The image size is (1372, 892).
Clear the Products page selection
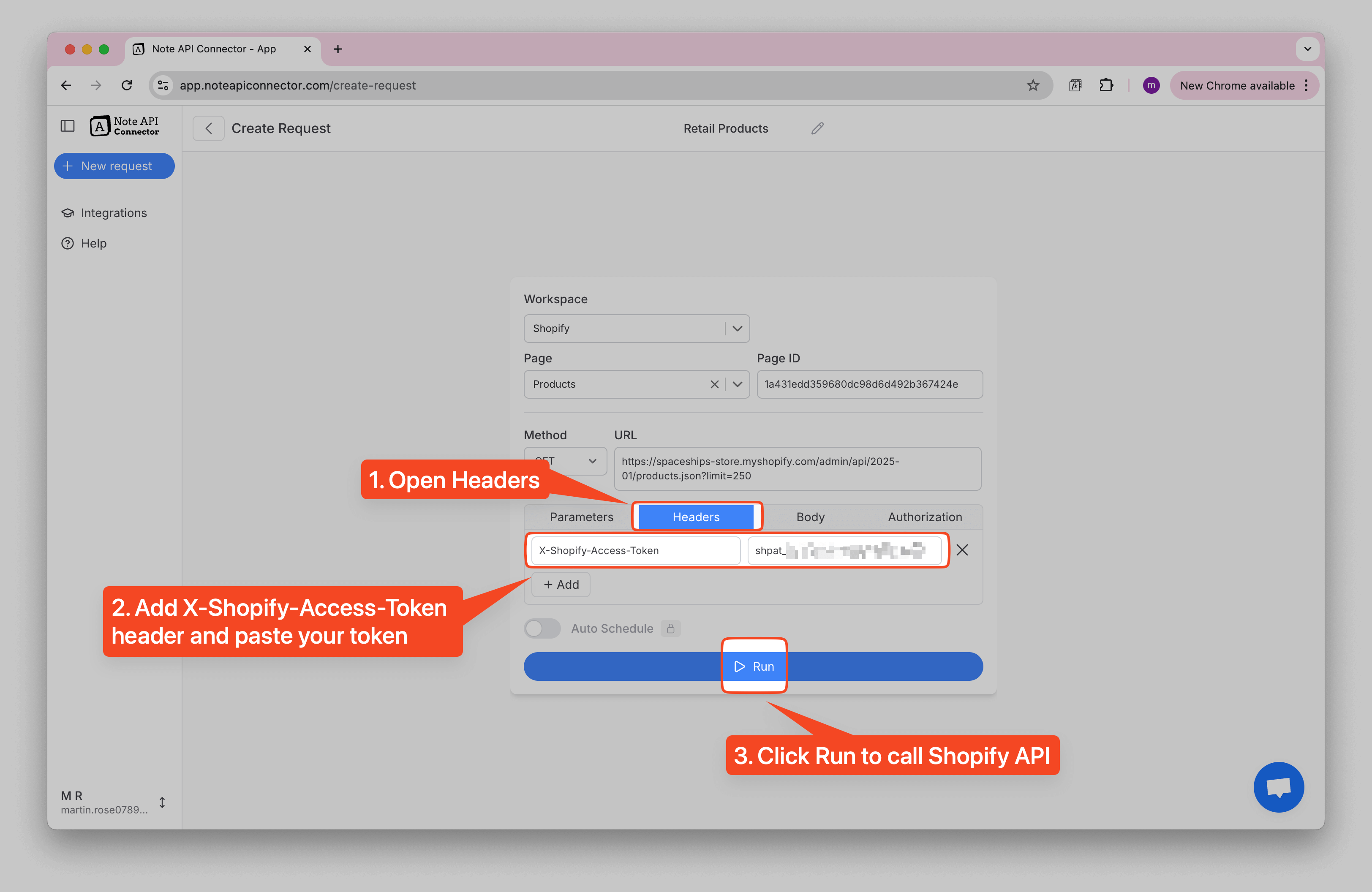click(x=714, y=384)
